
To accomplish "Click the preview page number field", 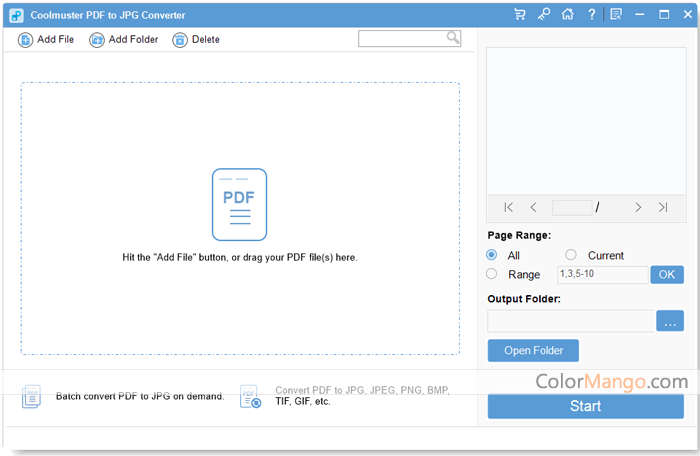I will point(572,208).
